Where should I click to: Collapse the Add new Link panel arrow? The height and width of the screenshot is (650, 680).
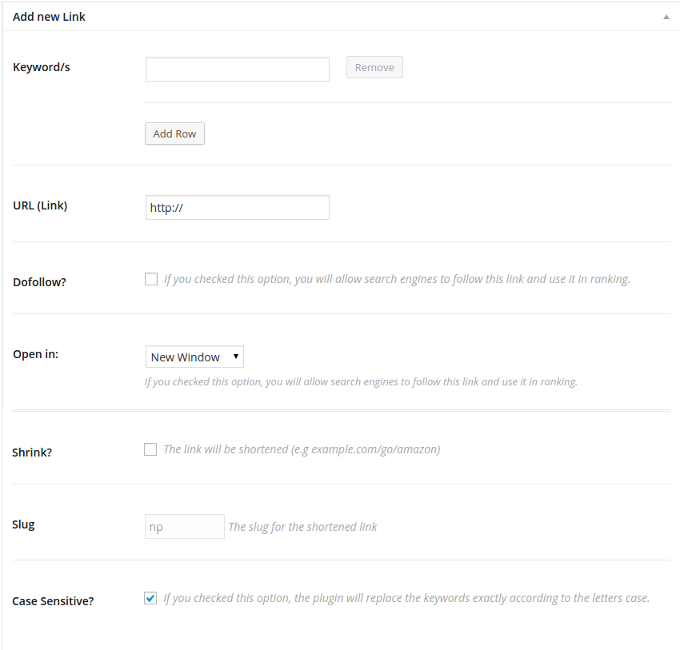(666, 17)
